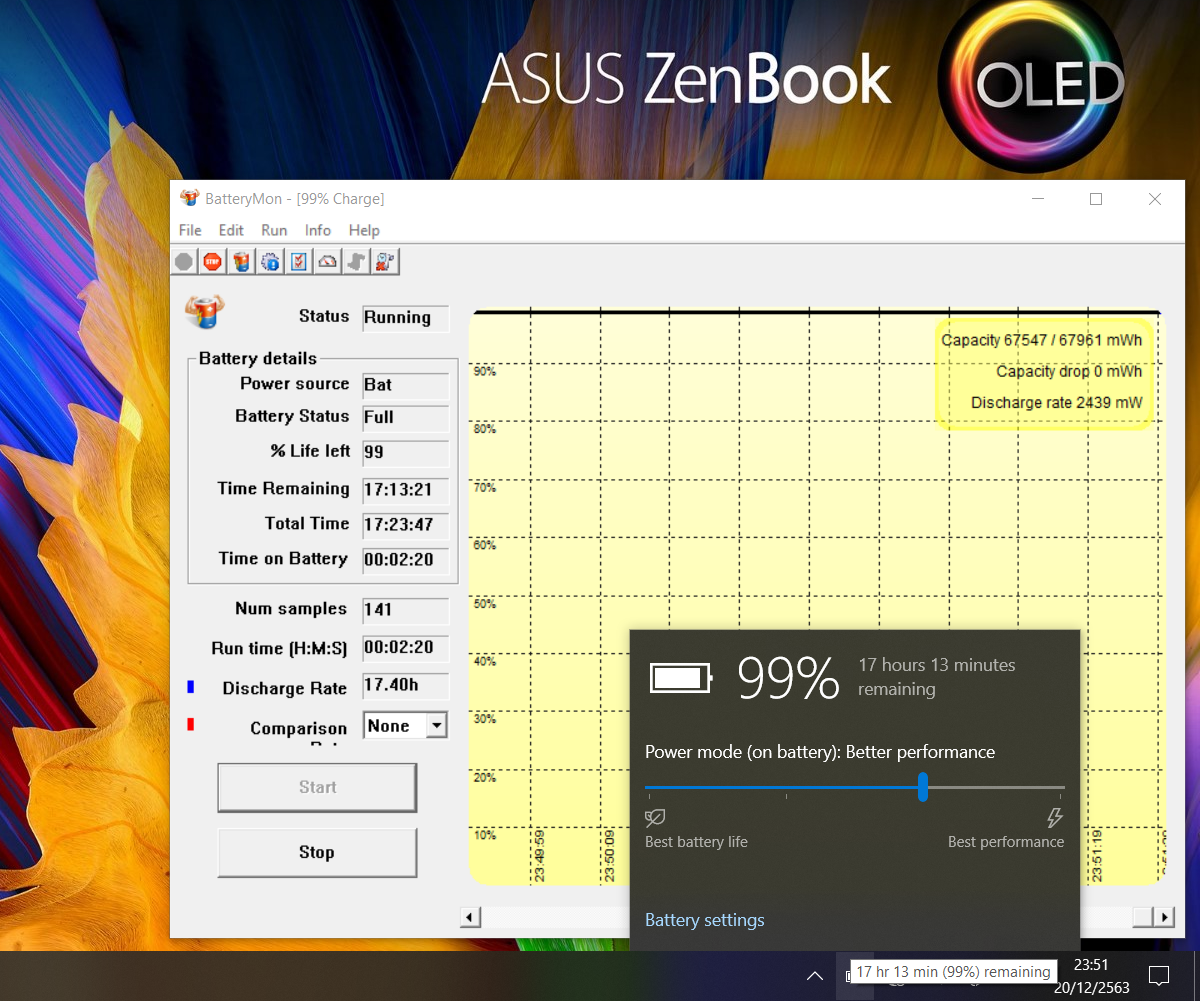Click the Capacity drop 0 mWh text
The image size is (1200, 1001).
[x=1069, y=371]
